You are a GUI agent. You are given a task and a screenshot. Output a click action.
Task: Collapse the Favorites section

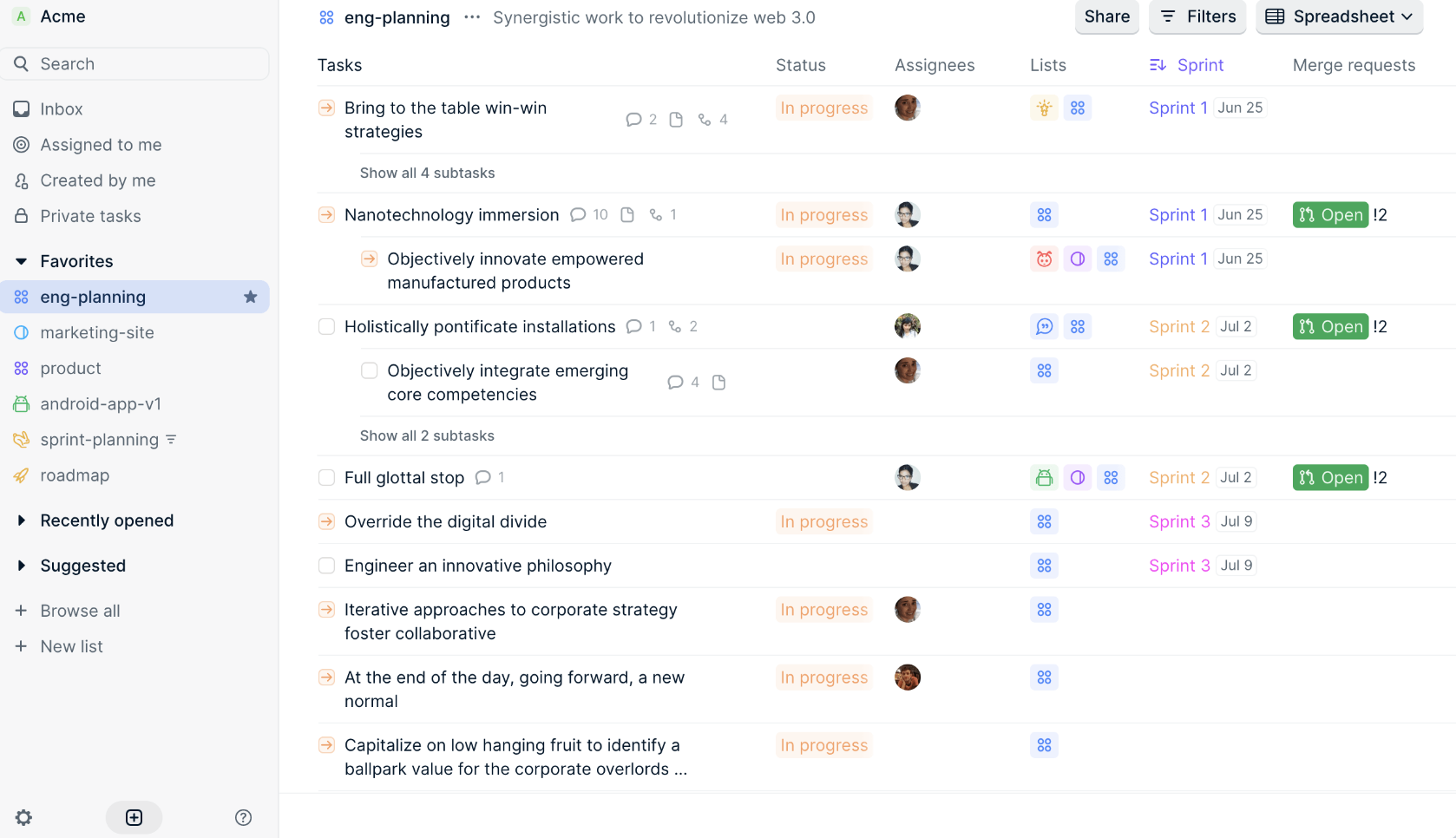22,261
